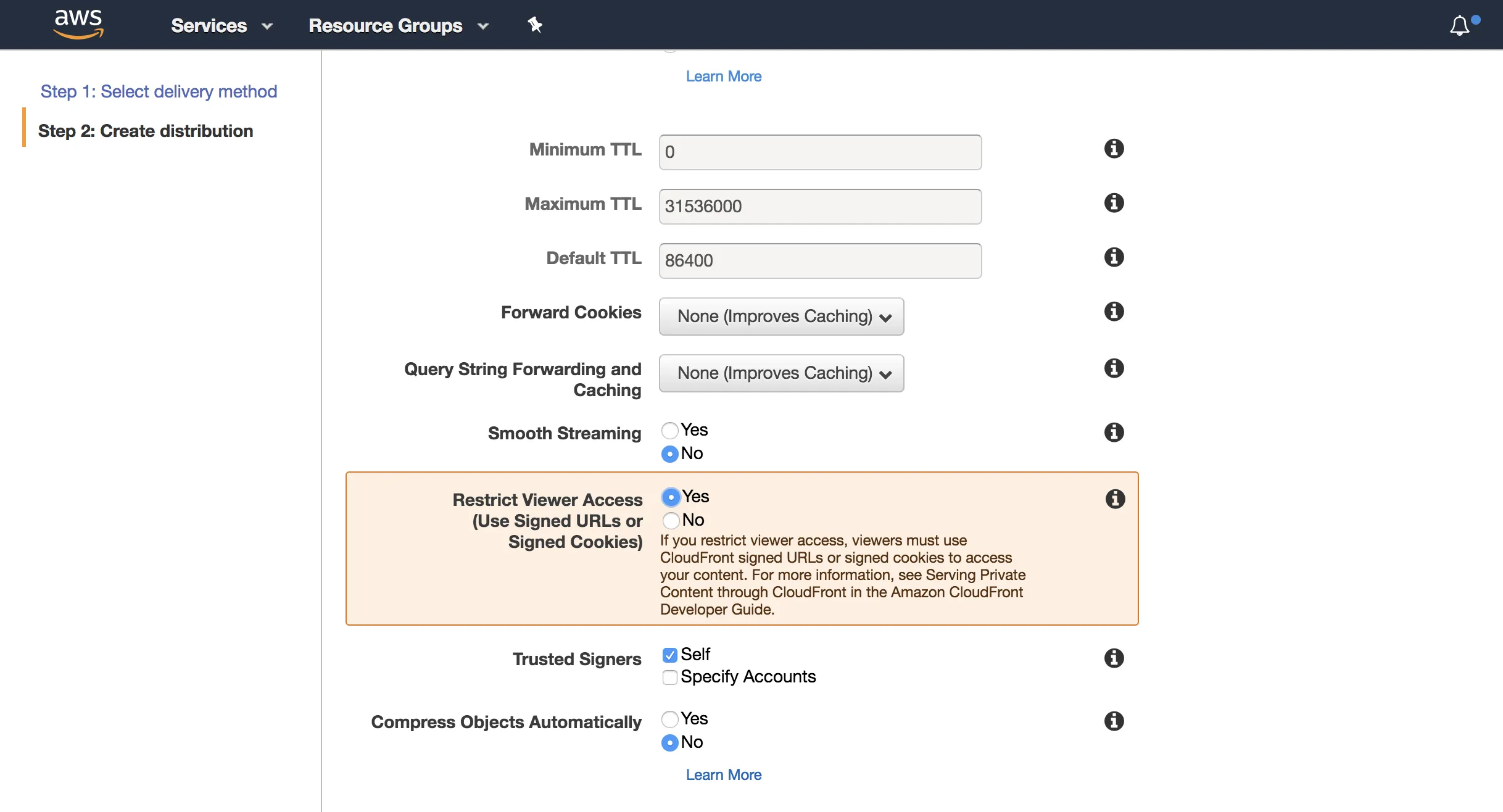The image size is (1503, 812).
Task: Click info icon for Smooth Streaming
Action: tap(1114, 433)
